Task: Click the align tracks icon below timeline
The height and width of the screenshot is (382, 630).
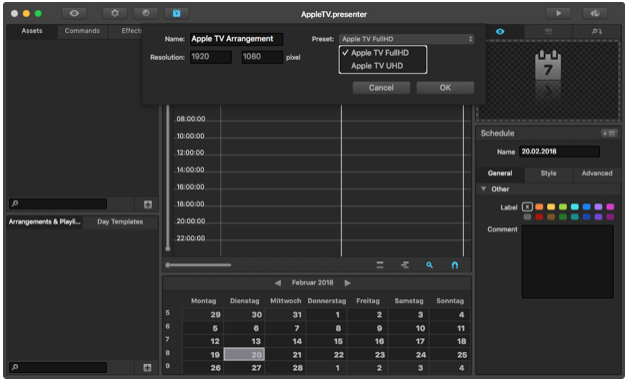Action: [x=405, y=265]
